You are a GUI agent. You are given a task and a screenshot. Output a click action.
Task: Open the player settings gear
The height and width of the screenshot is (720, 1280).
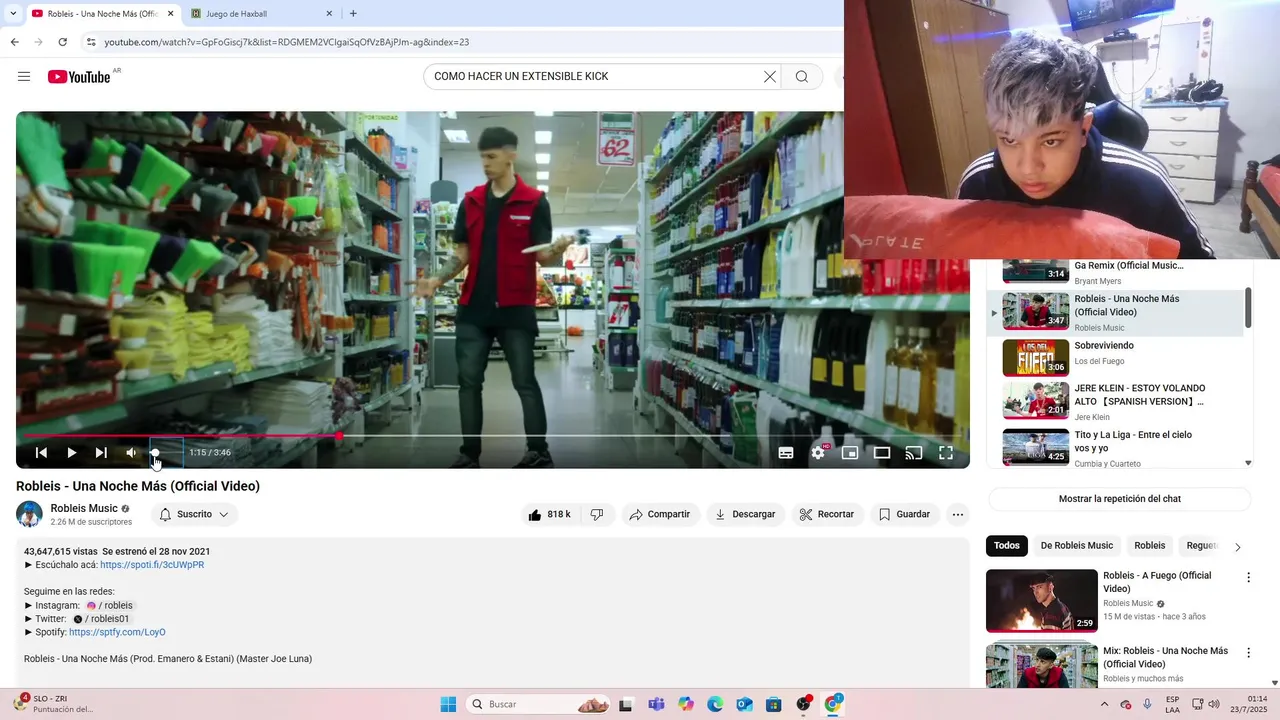(x=818, y=453)
